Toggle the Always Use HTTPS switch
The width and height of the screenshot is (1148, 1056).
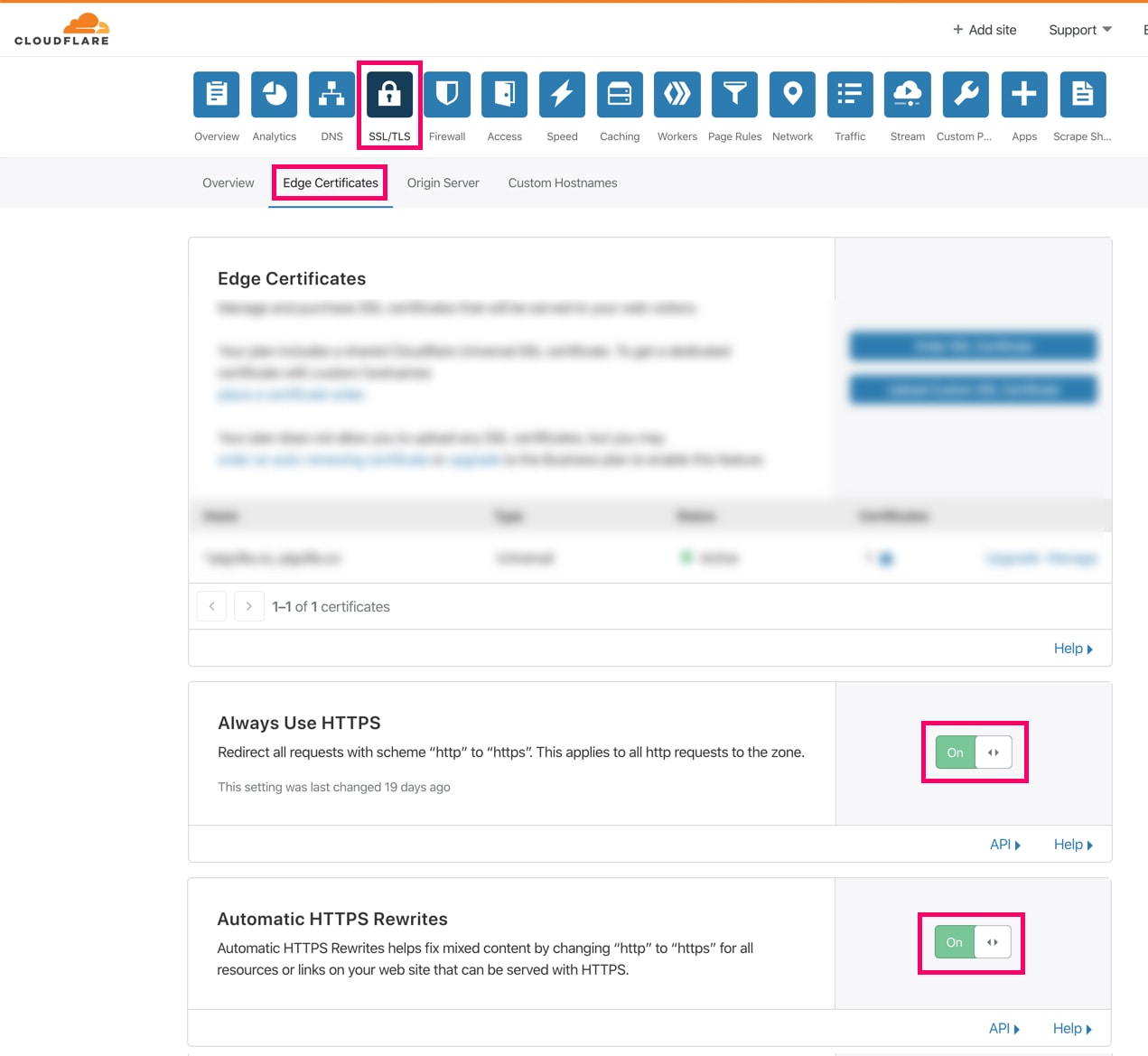click(x=974, y=752)
